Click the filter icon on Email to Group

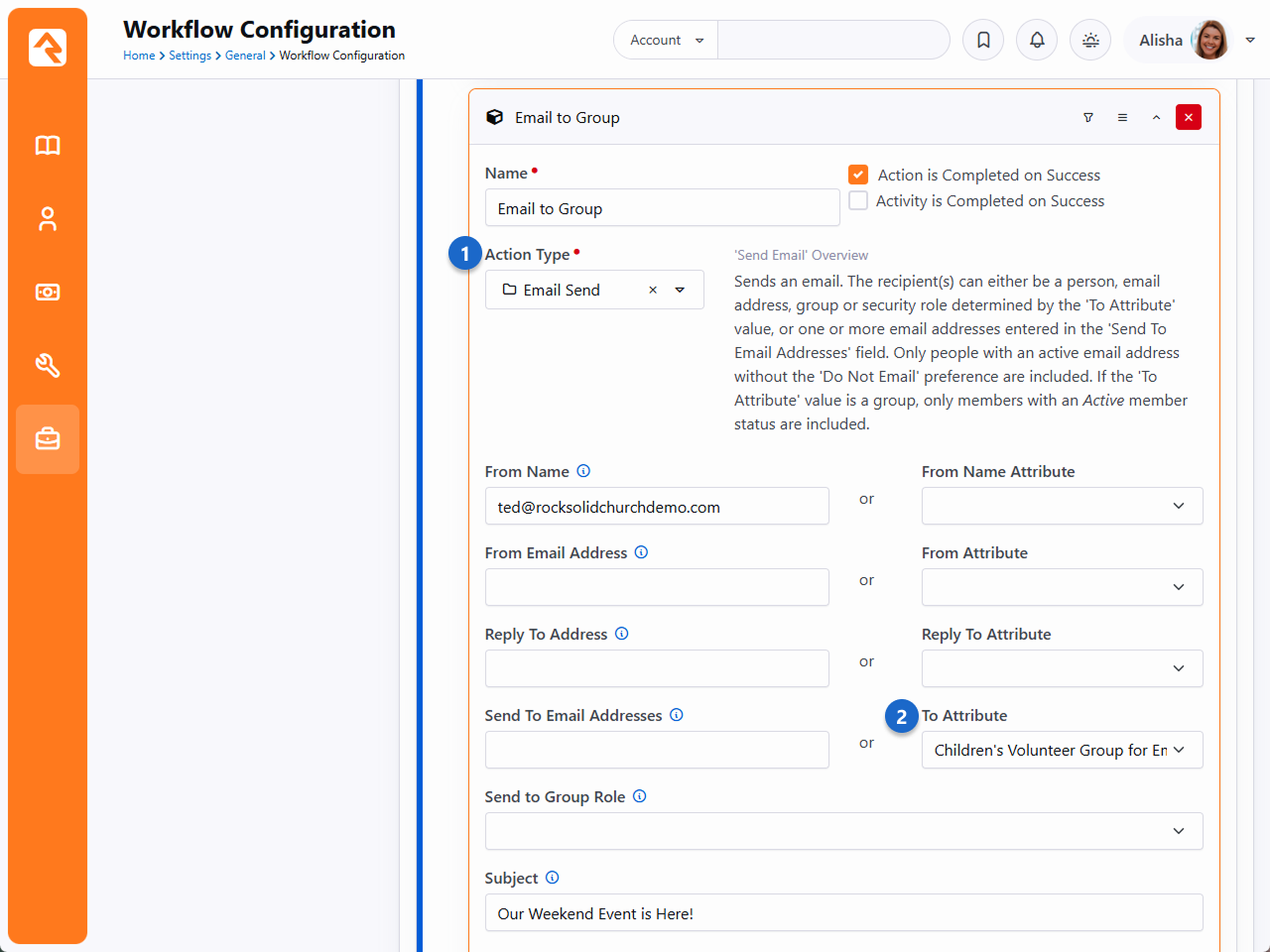[x=1088, y=118]
